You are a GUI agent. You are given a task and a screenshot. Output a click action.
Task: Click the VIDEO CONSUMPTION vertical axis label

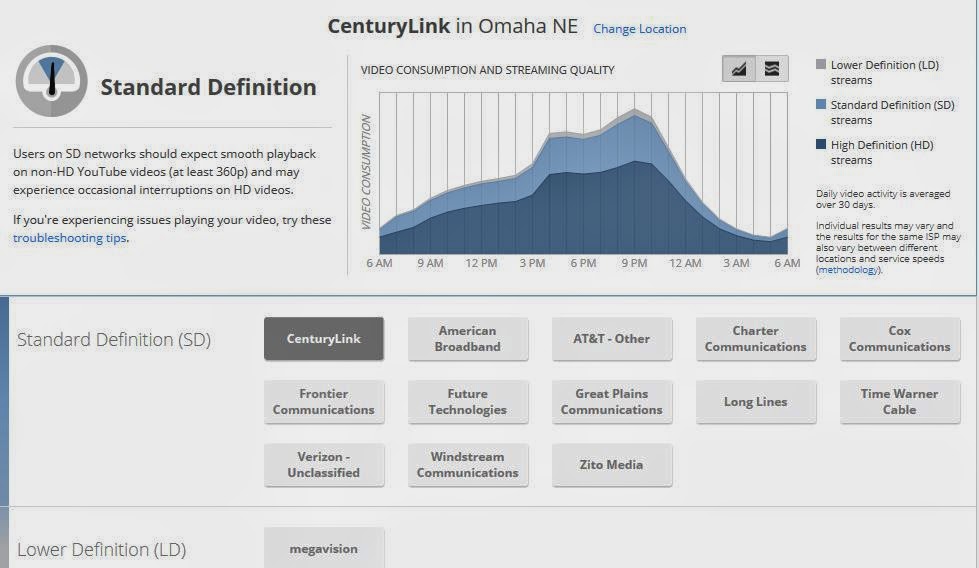(x=366, y=172)
